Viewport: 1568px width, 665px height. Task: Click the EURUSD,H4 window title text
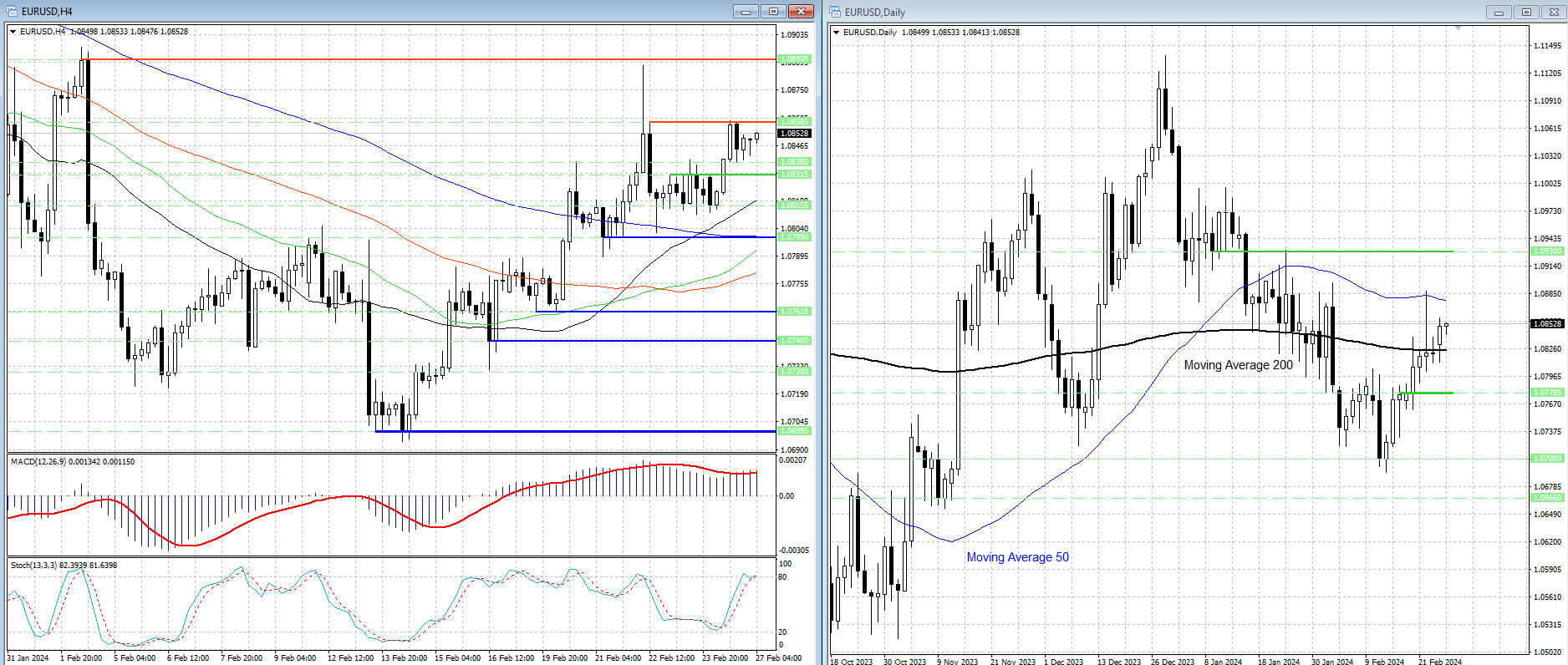coord(47,12)
